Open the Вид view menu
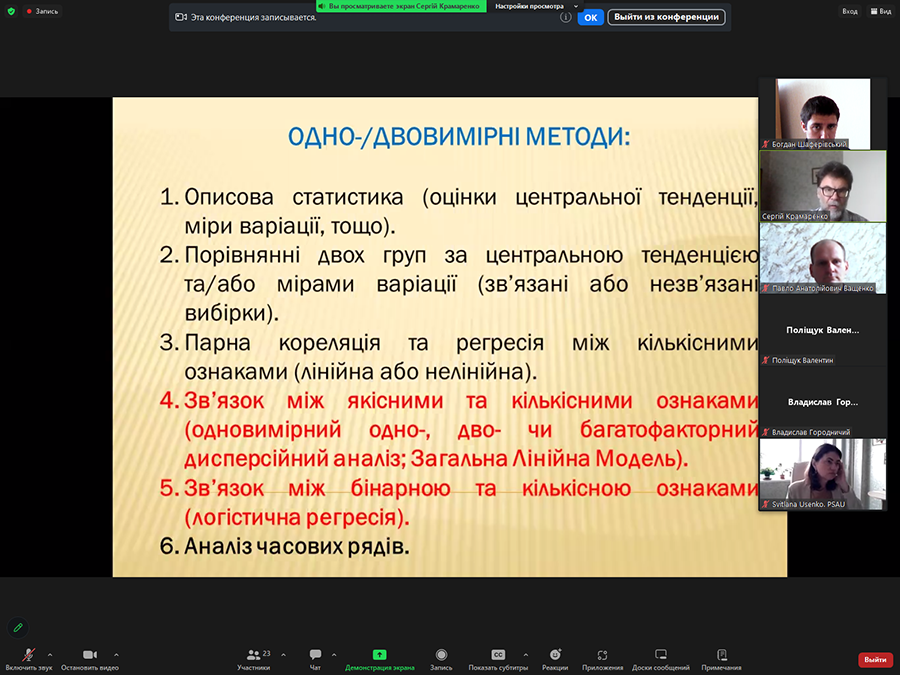This screenshot has height=675, width=900. click(x=881, y=11)
